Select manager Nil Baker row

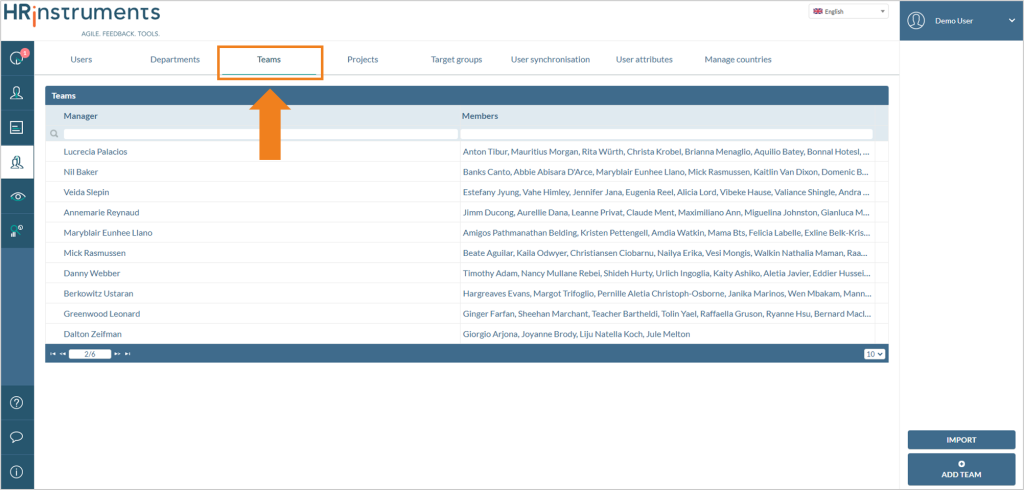[x=81, y=172]
